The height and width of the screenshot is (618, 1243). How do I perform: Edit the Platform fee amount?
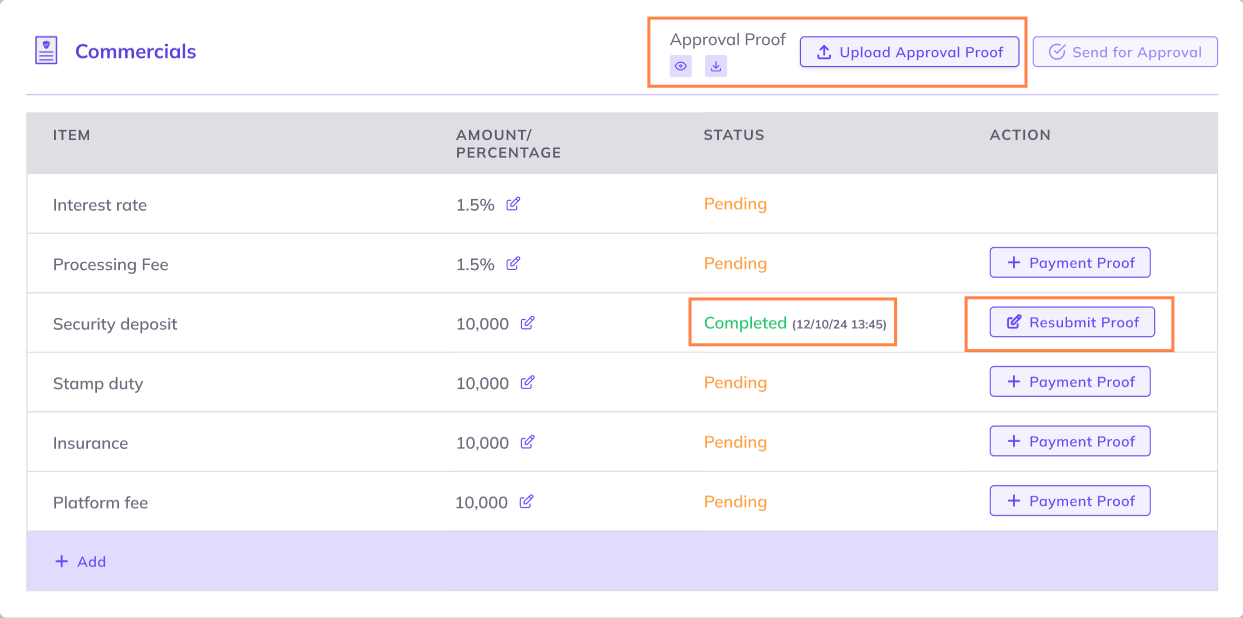pos(526,502)
